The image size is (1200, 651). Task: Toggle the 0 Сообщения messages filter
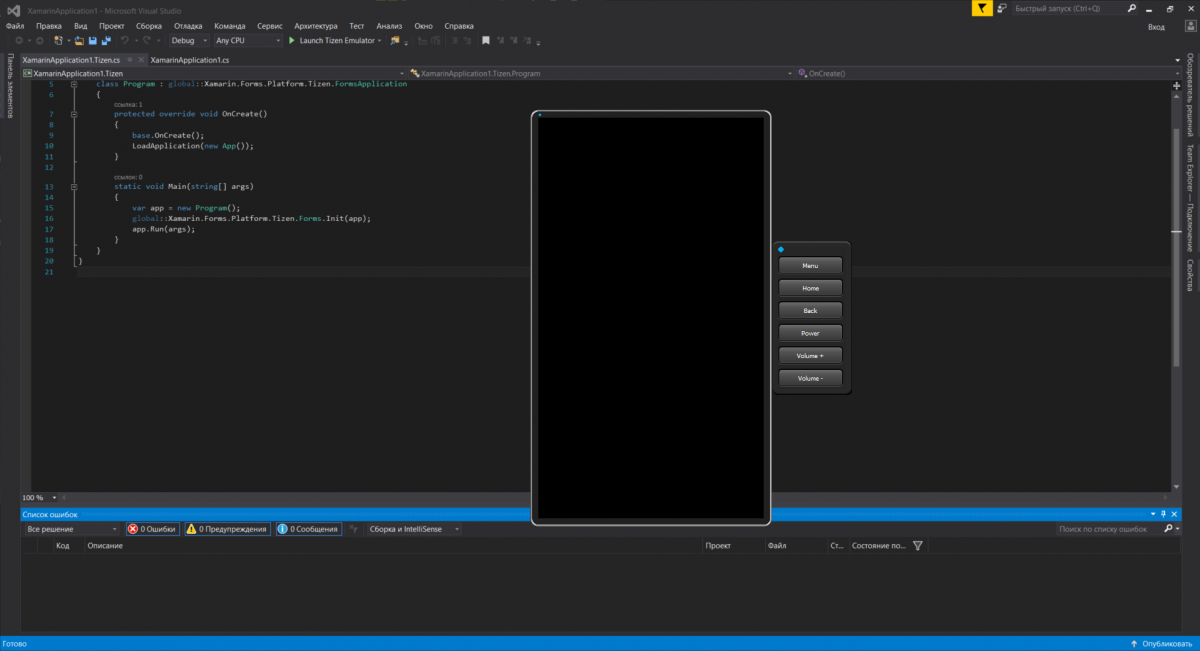point(308,529)
